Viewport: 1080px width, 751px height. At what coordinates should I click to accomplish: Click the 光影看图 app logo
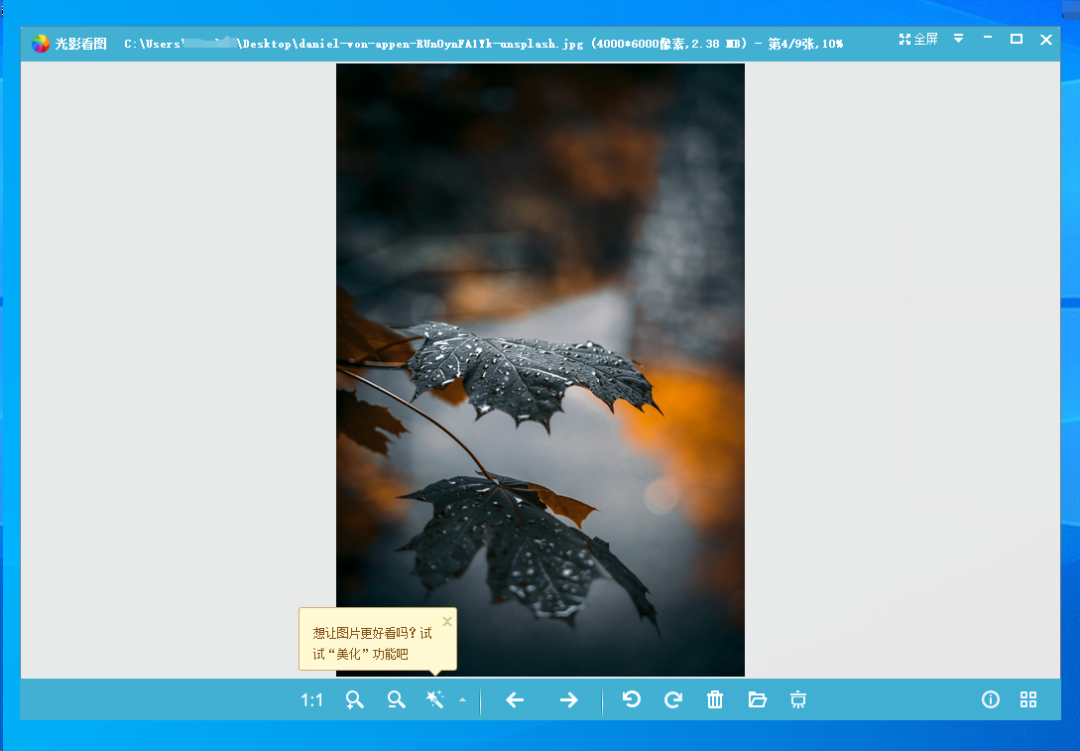(x=41, y=43)
